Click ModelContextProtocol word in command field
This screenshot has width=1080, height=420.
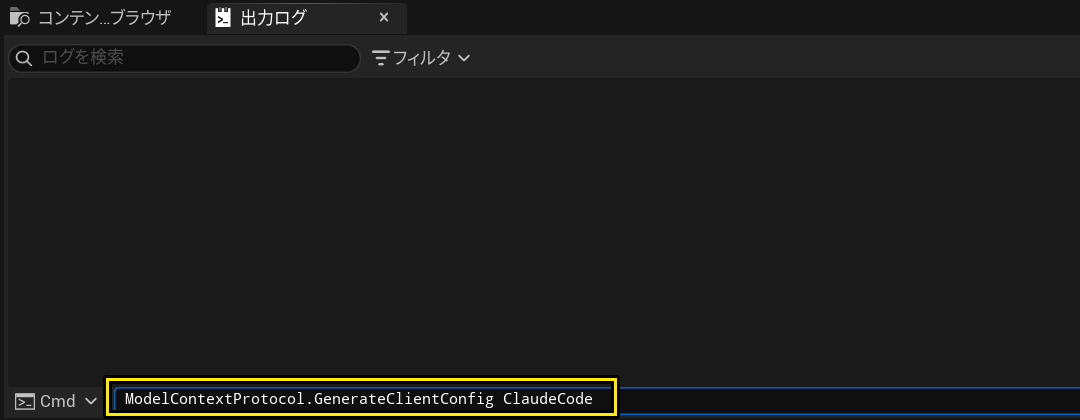click(x=214, y=399)
